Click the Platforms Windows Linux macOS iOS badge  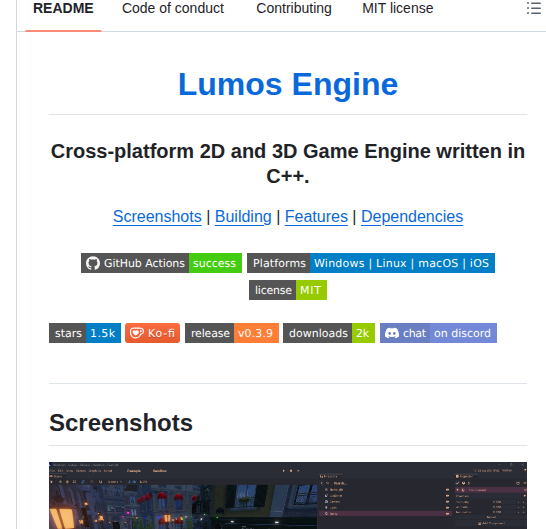point(371,263)
